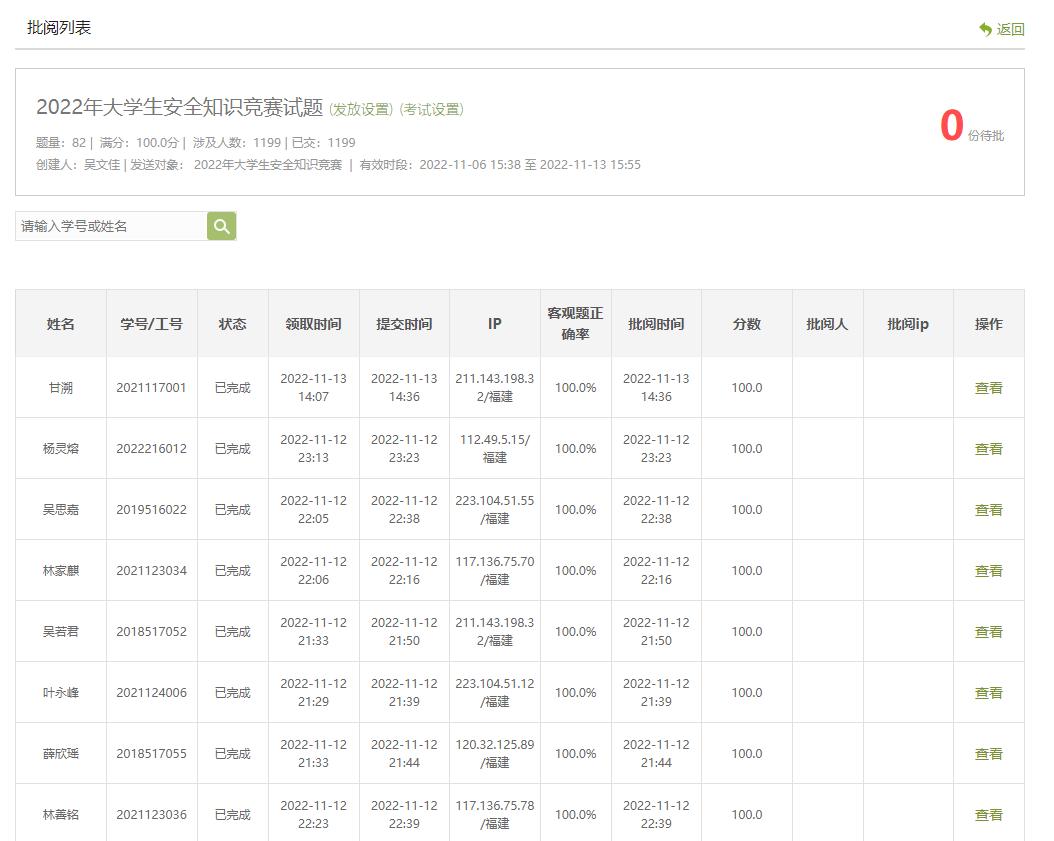Click student ID 2021123036
This screenshot has width=1054, height=841.
(151, 815)
